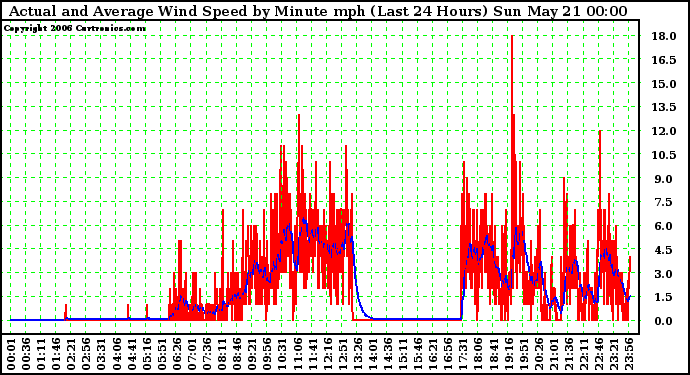This screenshot has height=375, width=690.
Task: Click the 3.0 y-axis label
Action: coord(664,274)
